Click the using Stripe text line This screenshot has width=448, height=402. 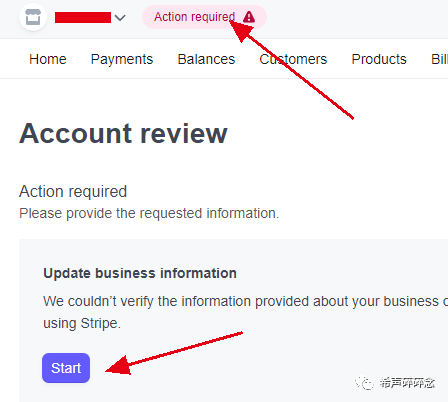coord(82,323)
